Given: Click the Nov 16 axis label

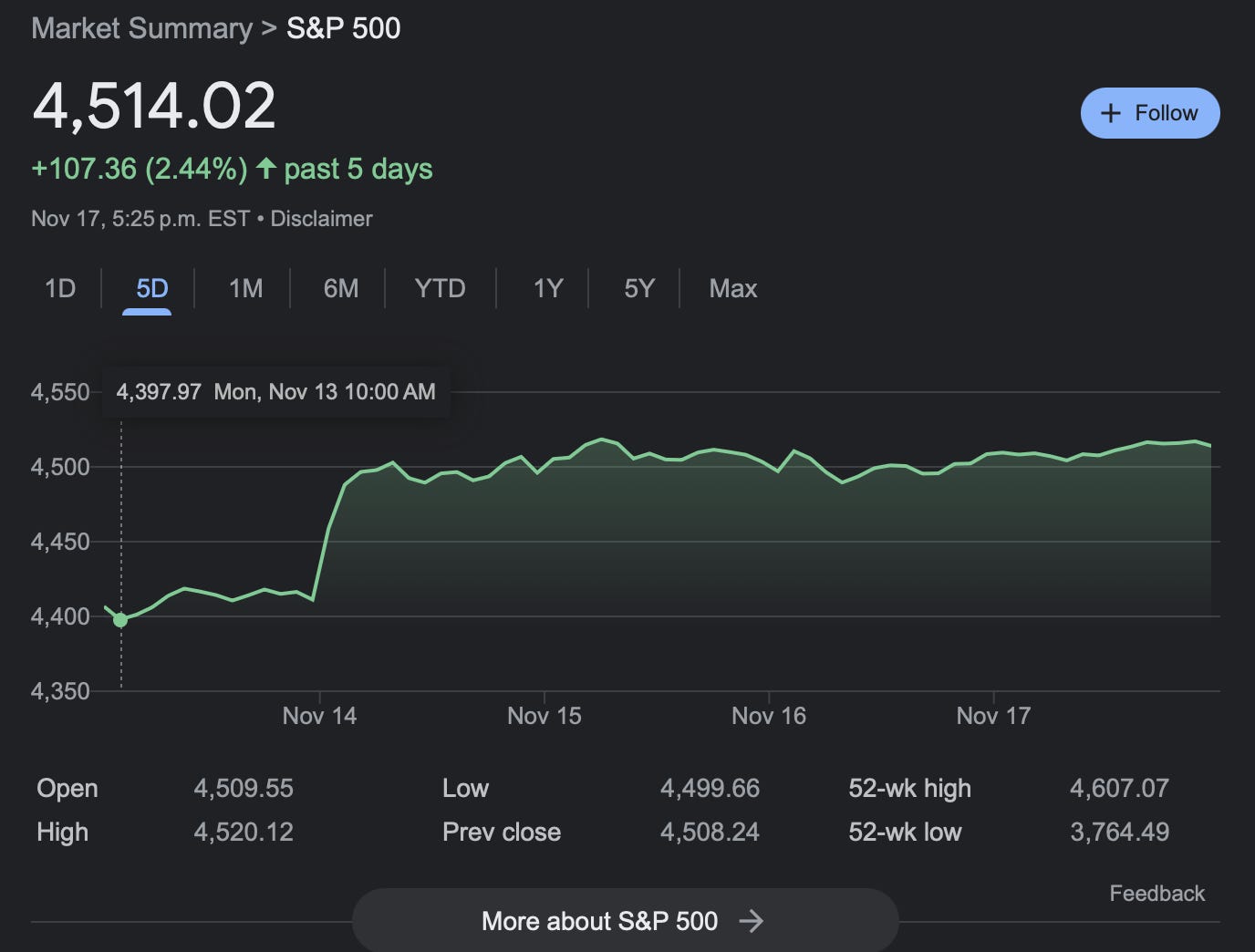Looking at the screenshot, I should [x=769, y=716].
